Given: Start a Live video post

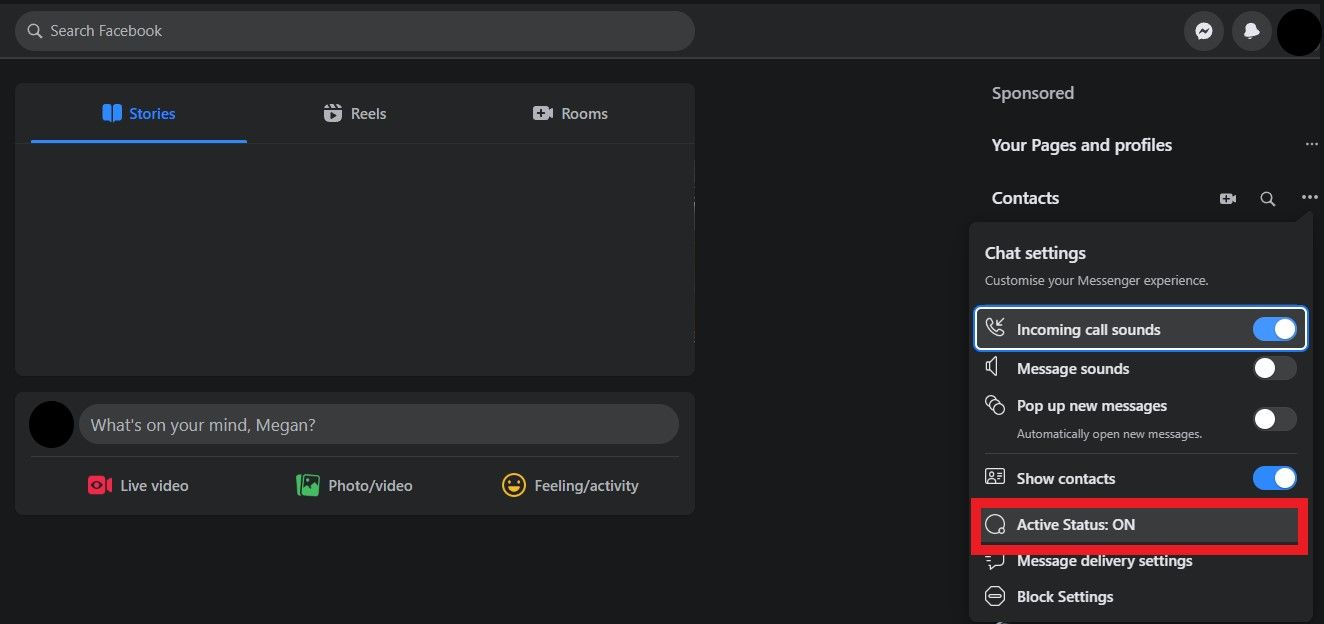Looking at the screenshot, I should tap(139, 486).
